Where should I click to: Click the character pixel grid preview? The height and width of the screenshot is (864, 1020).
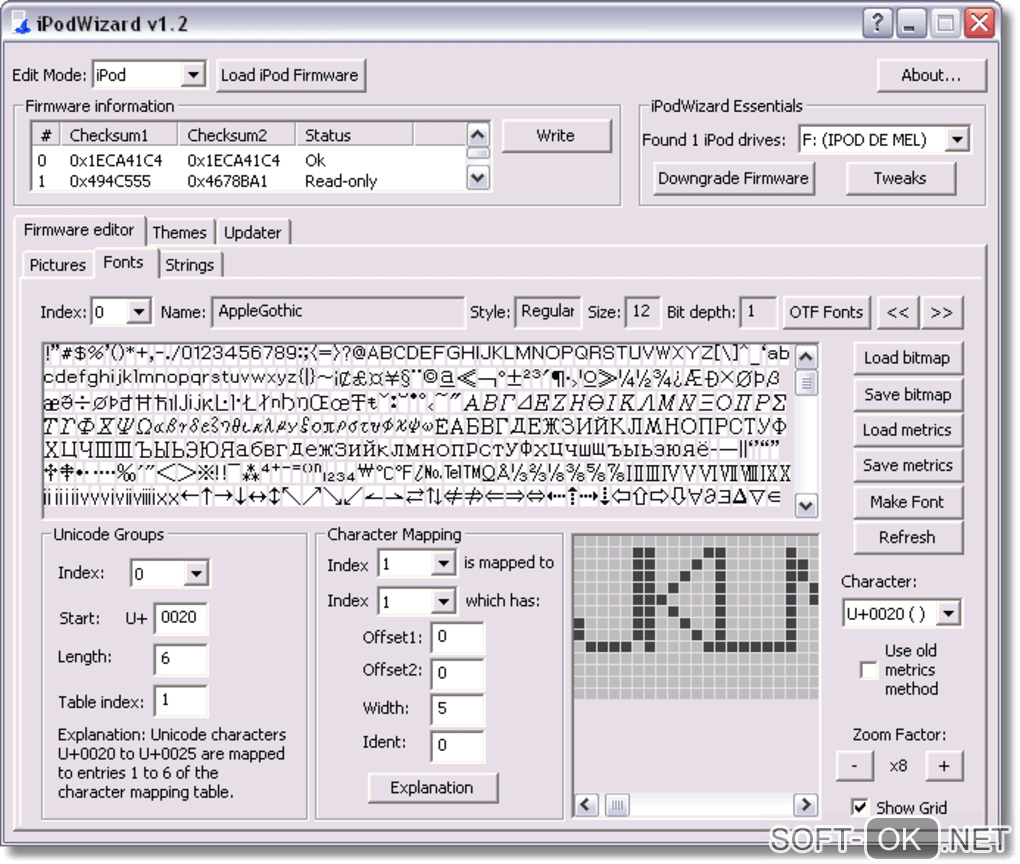pyautogui.click(x=695, y=617)
